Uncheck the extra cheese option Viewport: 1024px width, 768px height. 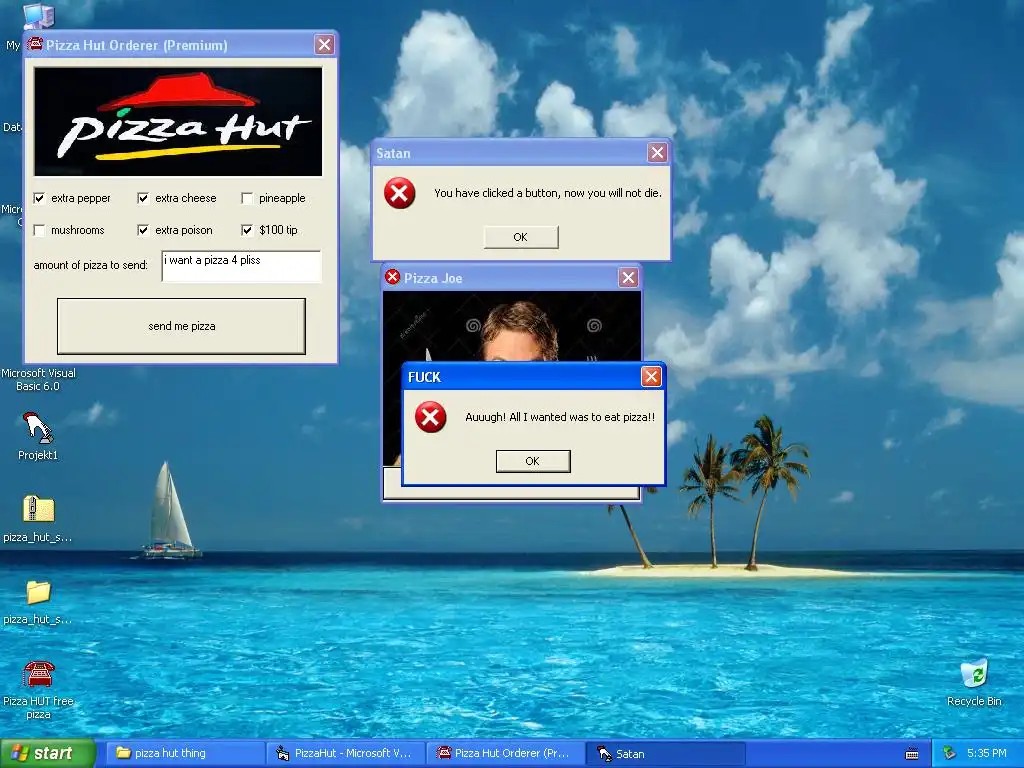(143, 198)
